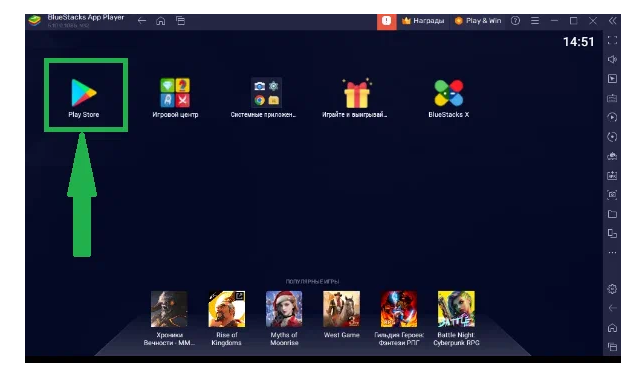This screenshot has width=629, height=368.
Task: Toggle fullscreen mode in the sidebar
Action: 612,40
